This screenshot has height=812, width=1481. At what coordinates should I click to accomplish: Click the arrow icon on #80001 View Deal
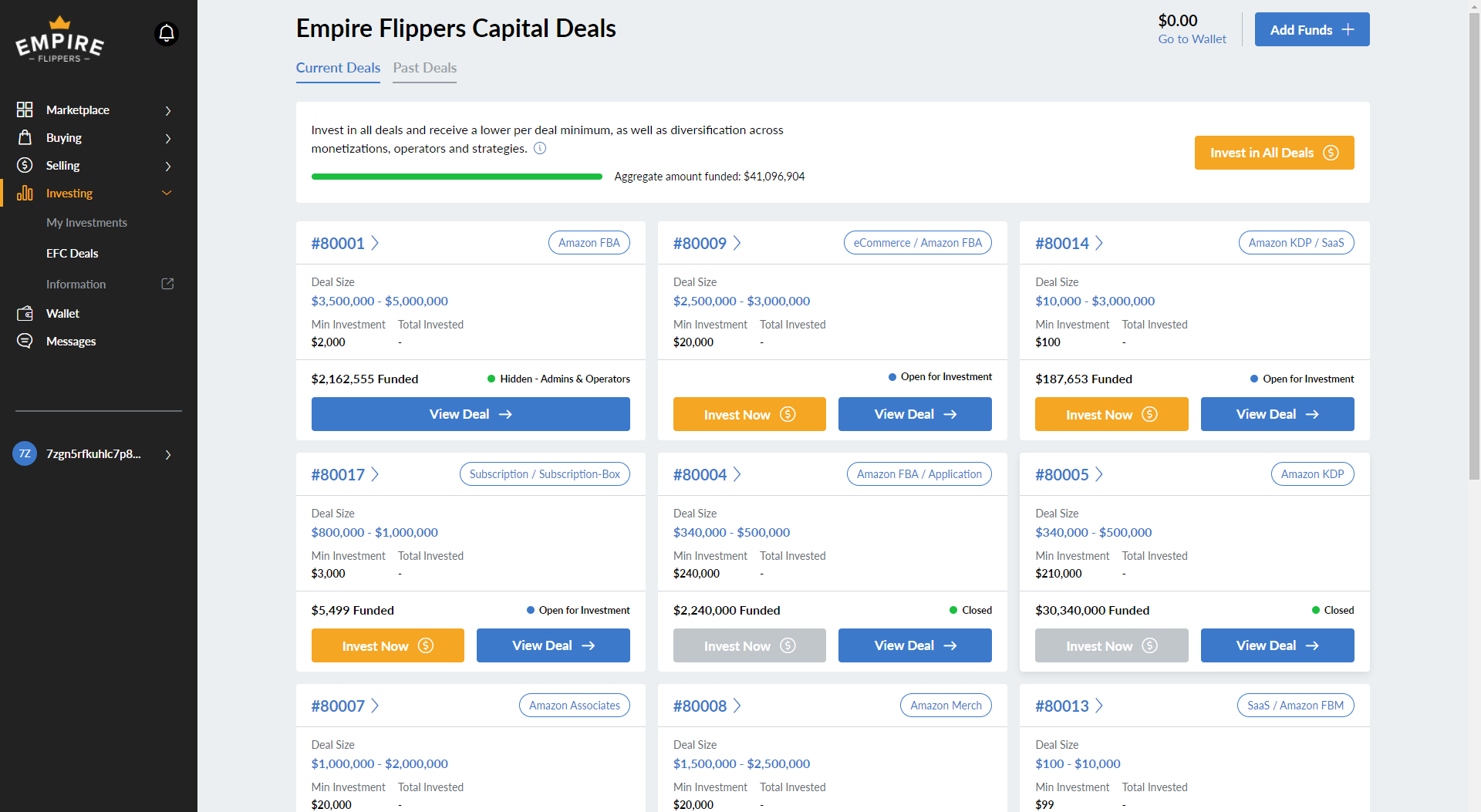[x=505, y=414]
